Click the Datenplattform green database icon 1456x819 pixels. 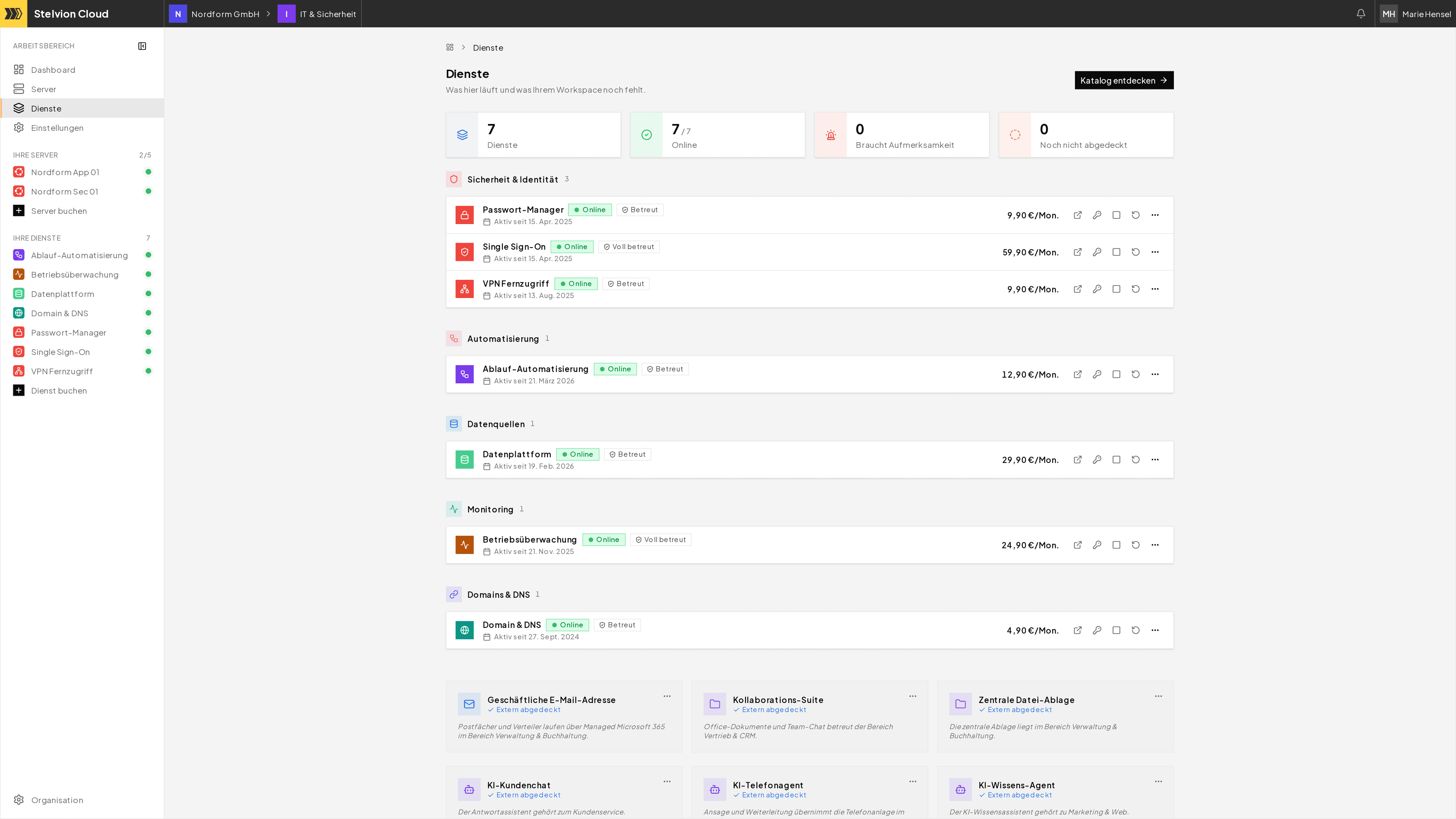[x=464, y=460]
